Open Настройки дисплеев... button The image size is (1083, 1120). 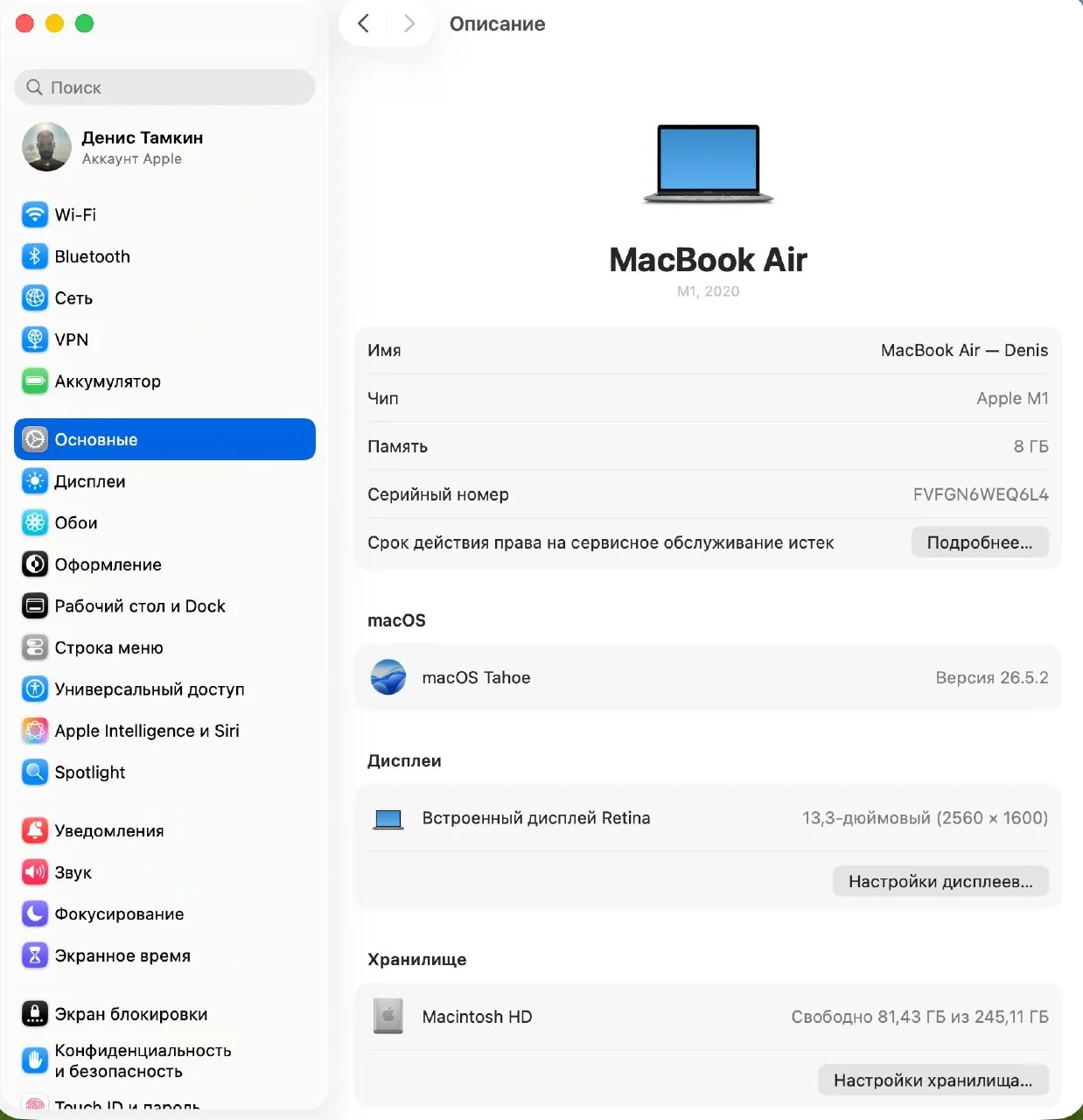[x=940, y=881]
